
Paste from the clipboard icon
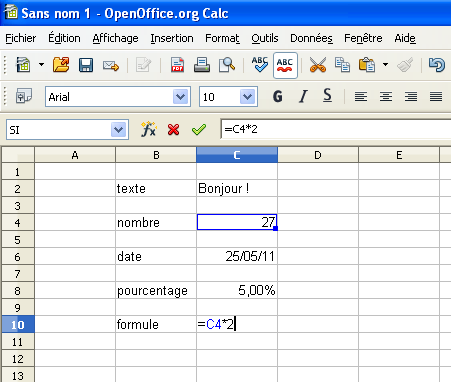click(367, 65)
